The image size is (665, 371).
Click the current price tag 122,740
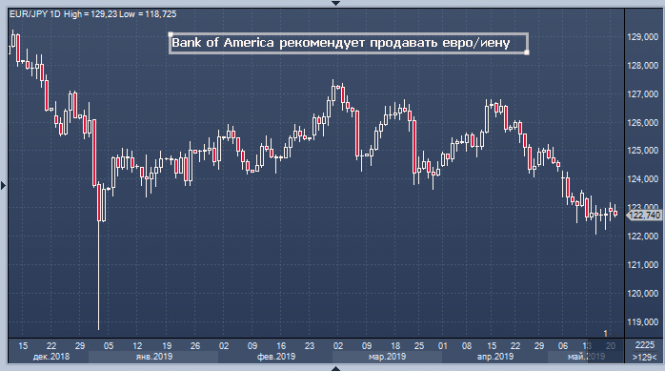644,215
